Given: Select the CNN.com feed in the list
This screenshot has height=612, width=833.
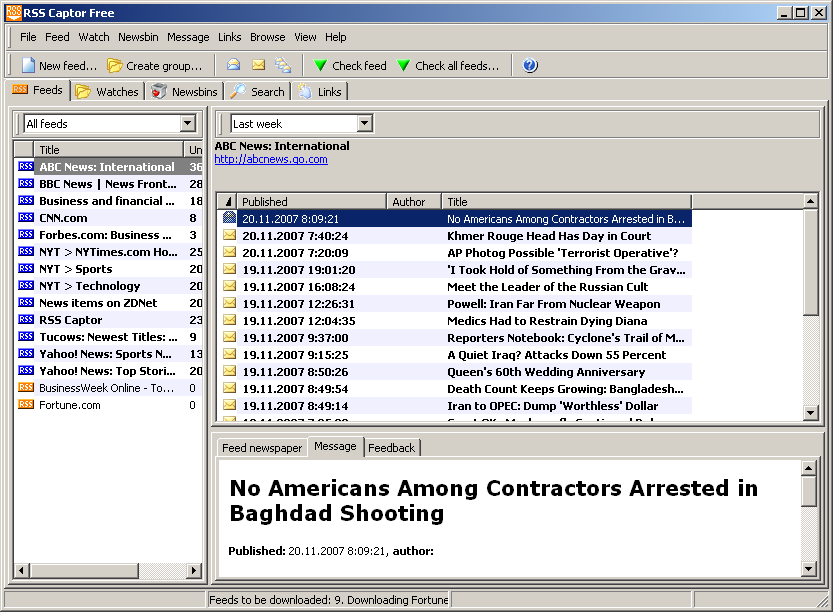Looking at the screenshot, I should pyautogui.click(x=63, y=218).
